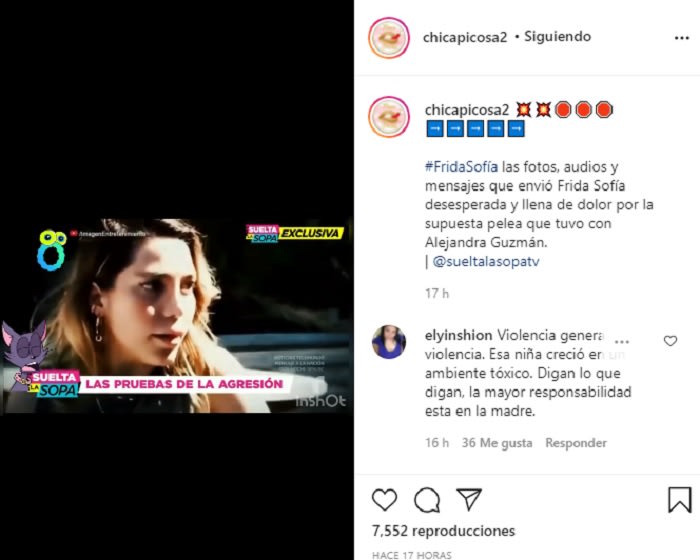Share post using paper plane icon
Screen dimensions: 700x560
[469, 499]
